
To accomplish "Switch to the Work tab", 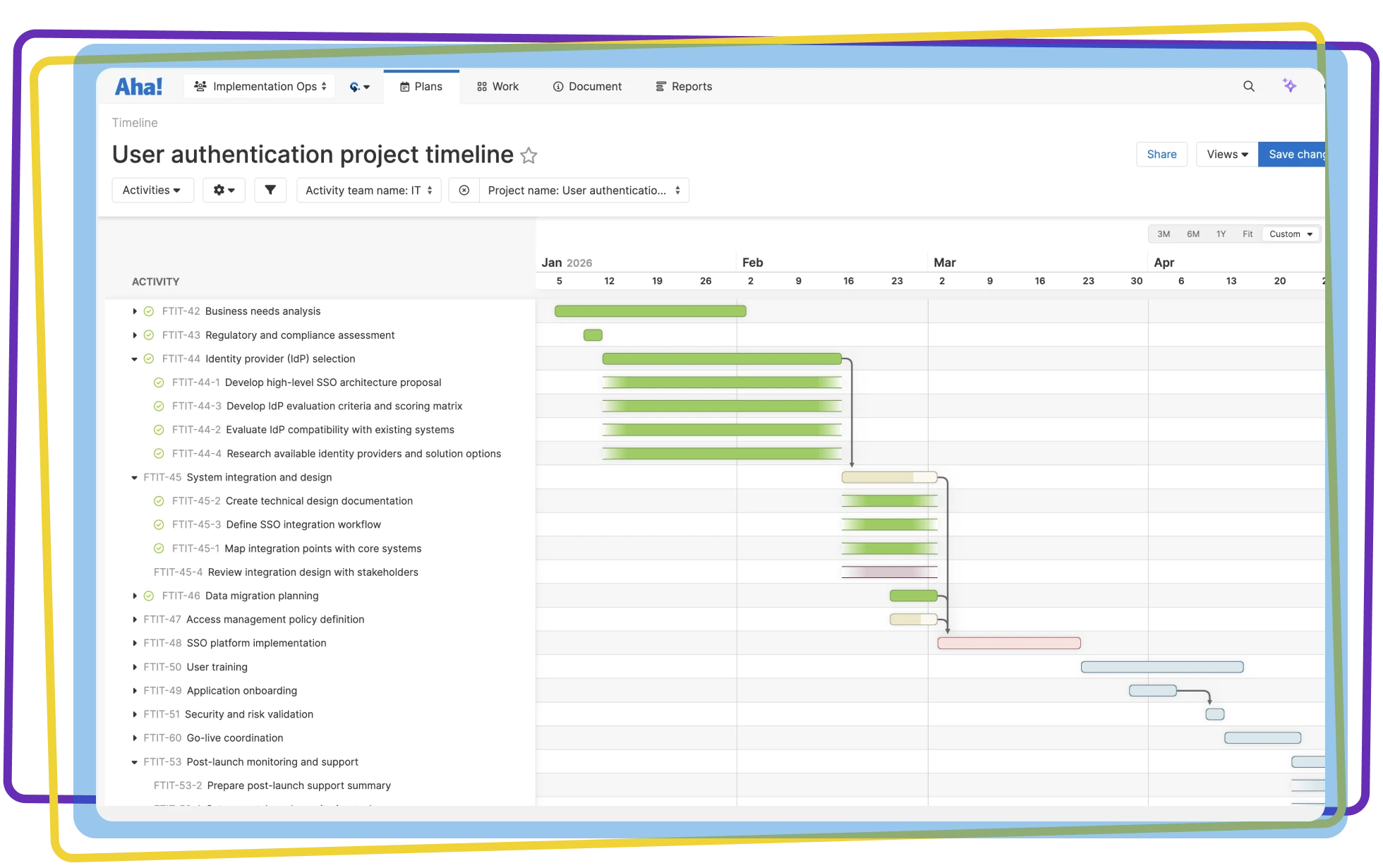I will tap(497, 86).
